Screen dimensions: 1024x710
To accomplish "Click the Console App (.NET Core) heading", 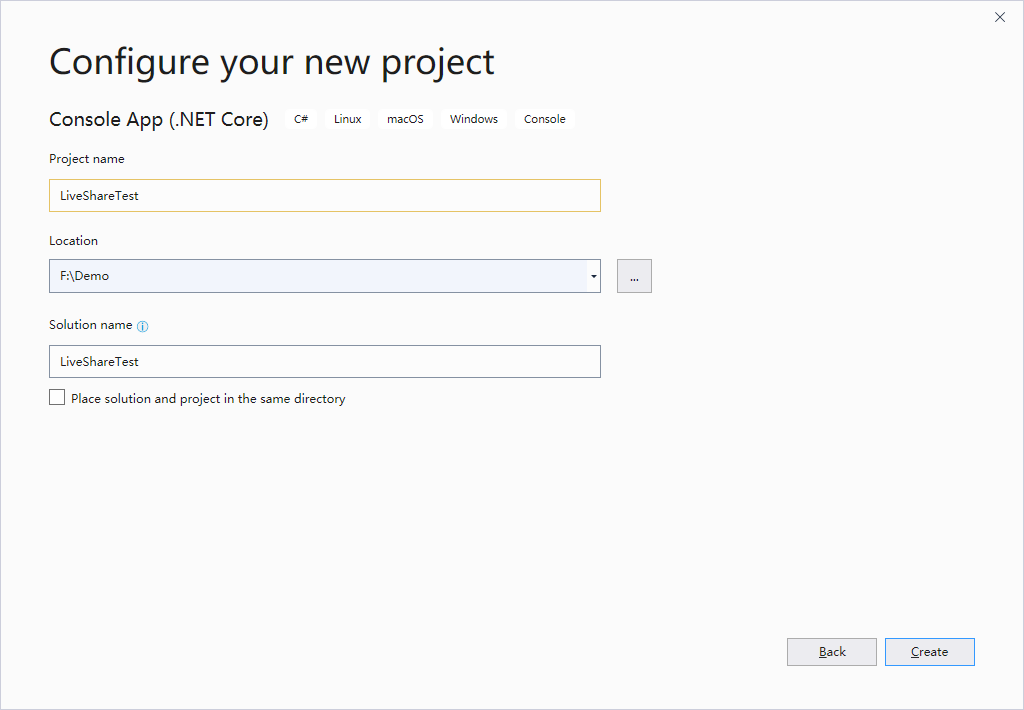I will click(x=159, y=120).
